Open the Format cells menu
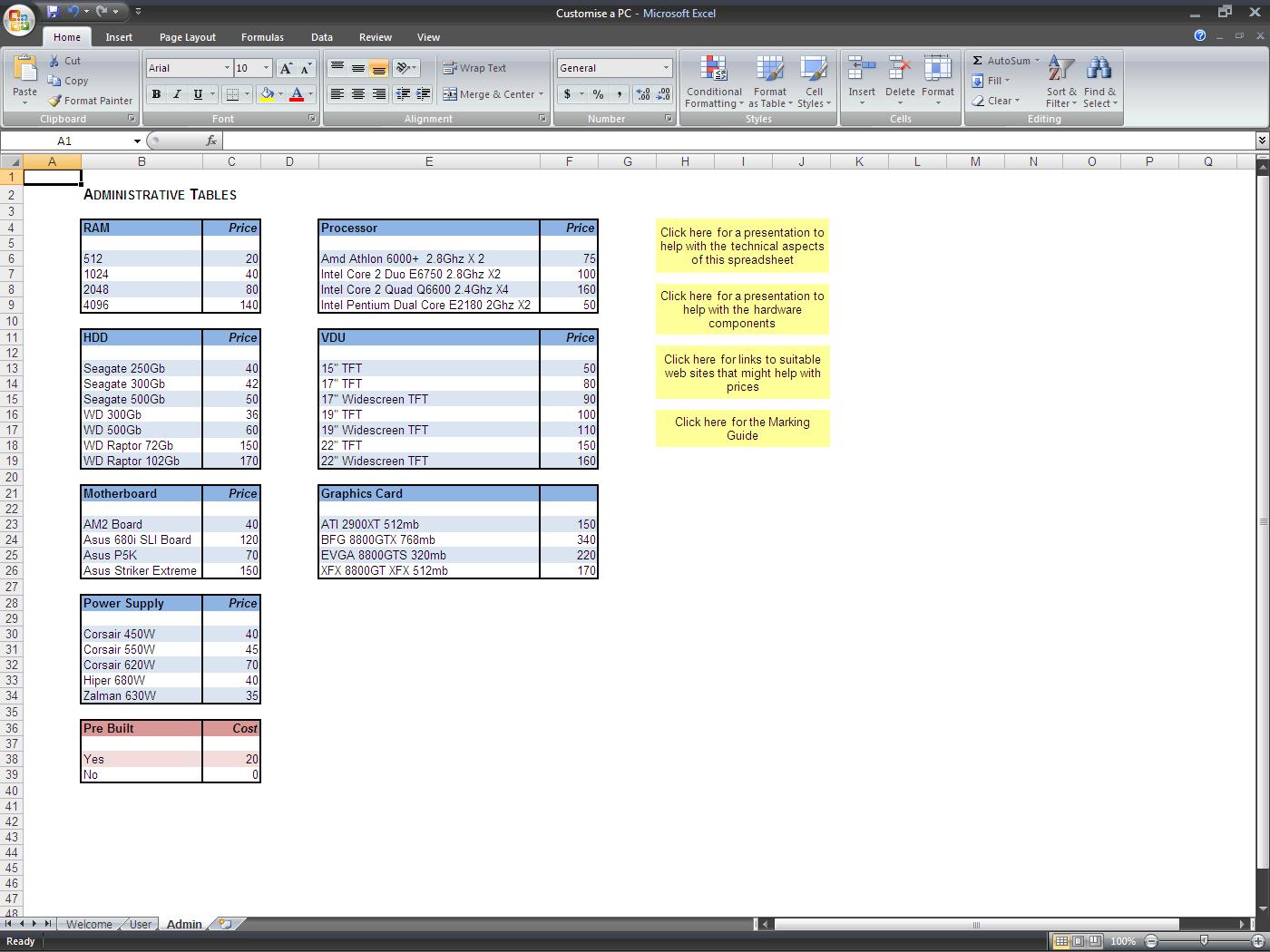Screen dimensions: 1270x952 click(x=938, y=80)
